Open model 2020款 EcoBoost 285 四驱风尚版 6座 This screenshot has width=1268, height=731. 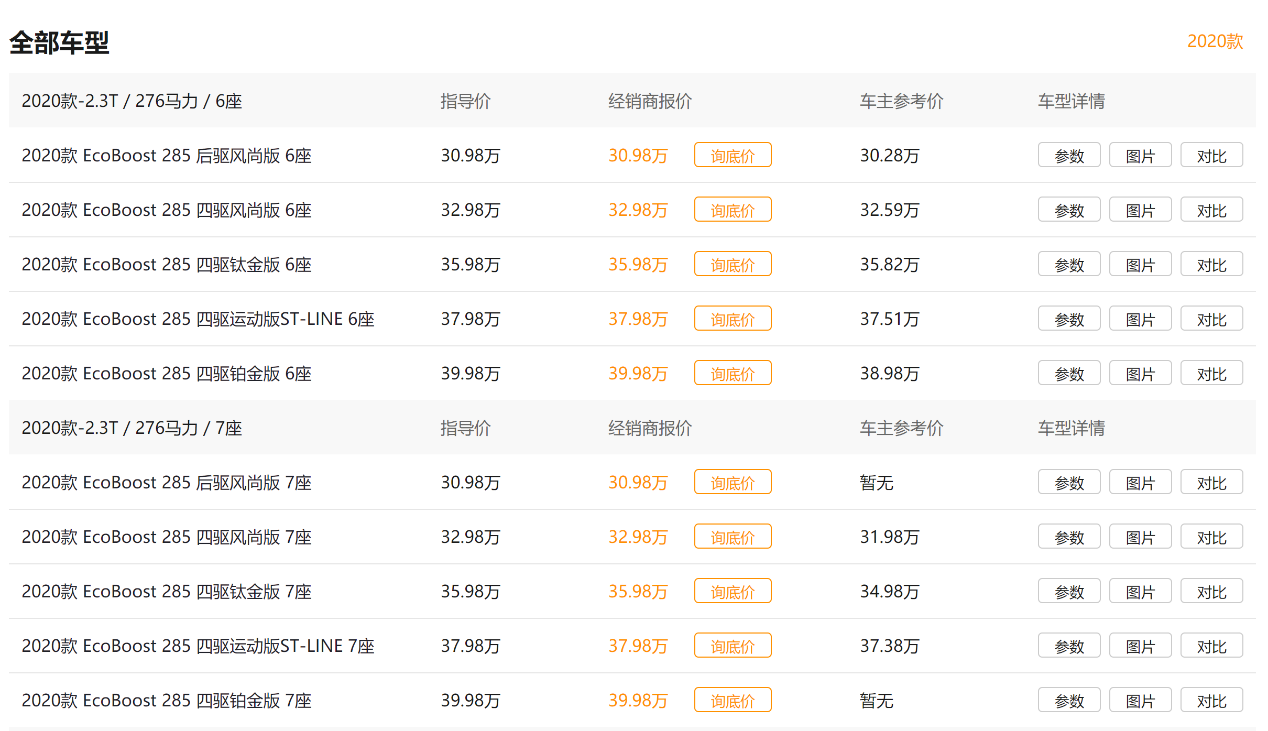(x=167, y=210)
